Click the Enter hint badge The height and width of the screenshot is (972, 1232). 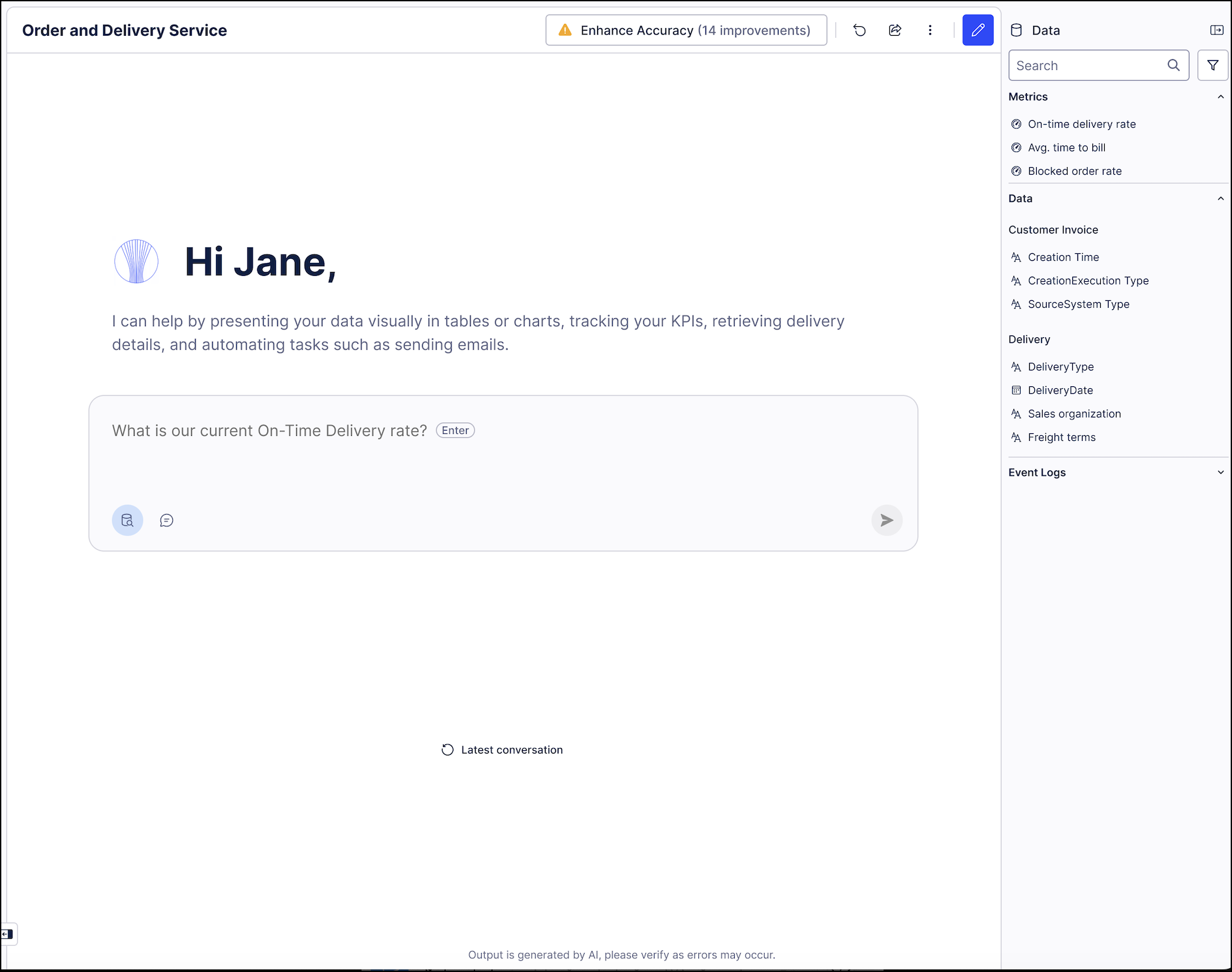tap(455, 431)
